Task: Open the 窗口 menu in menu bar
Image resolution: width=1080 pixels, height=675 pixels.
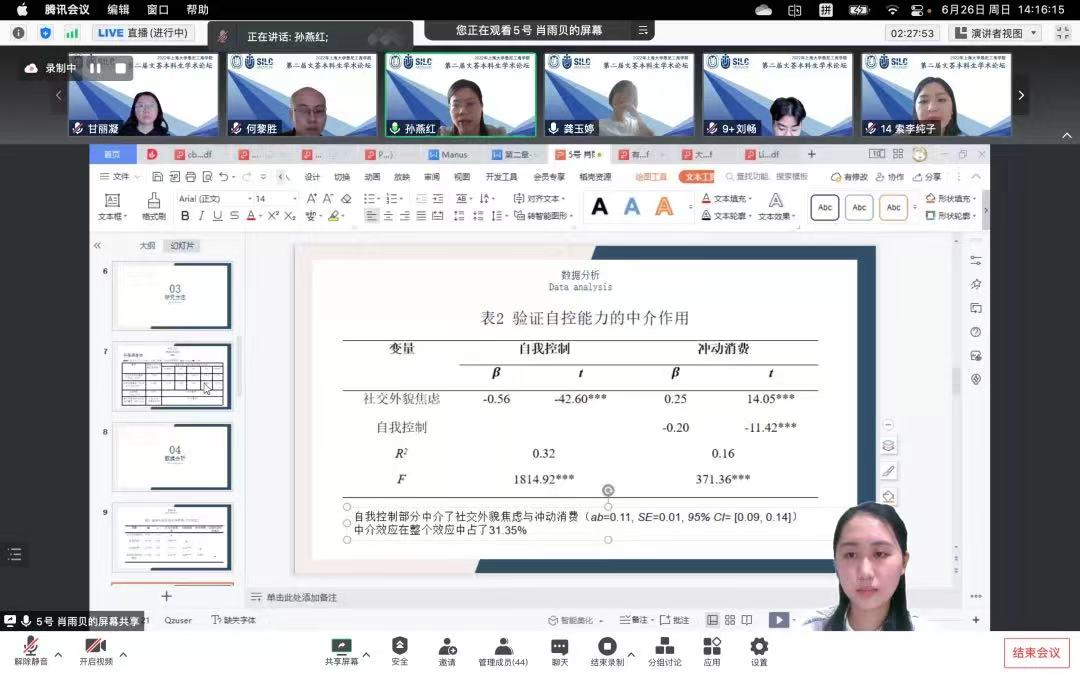Action: [x=157, y=9]
